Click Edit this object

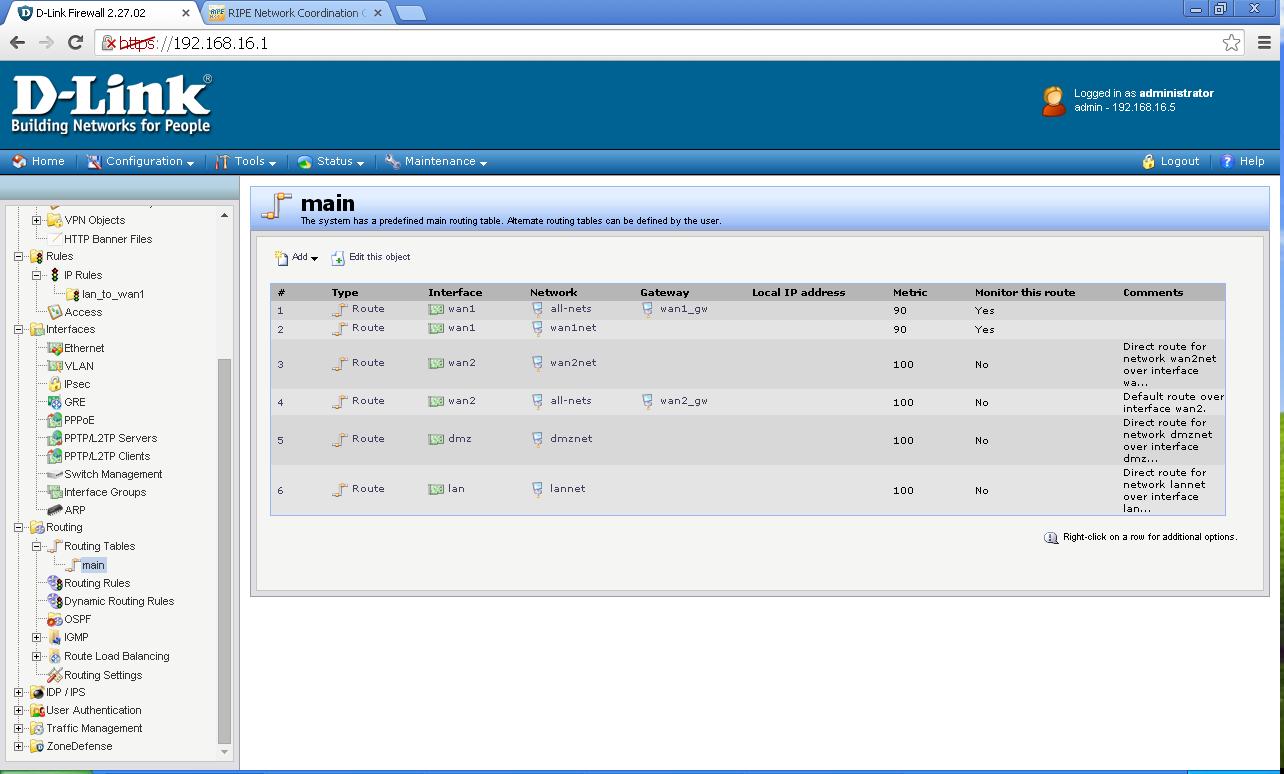click(371, 258)
